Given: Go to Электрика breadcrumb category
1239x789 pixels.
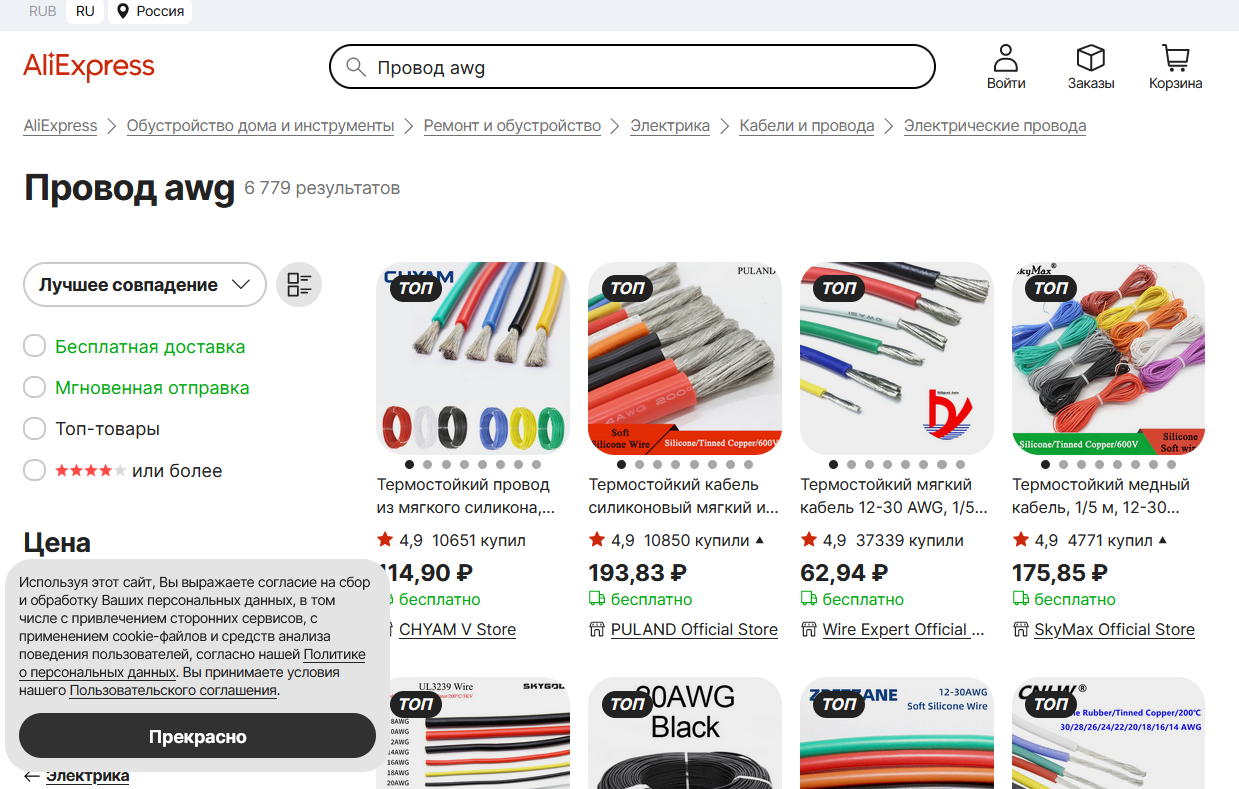Looking at the screenshot, I should tap(670, 126).
